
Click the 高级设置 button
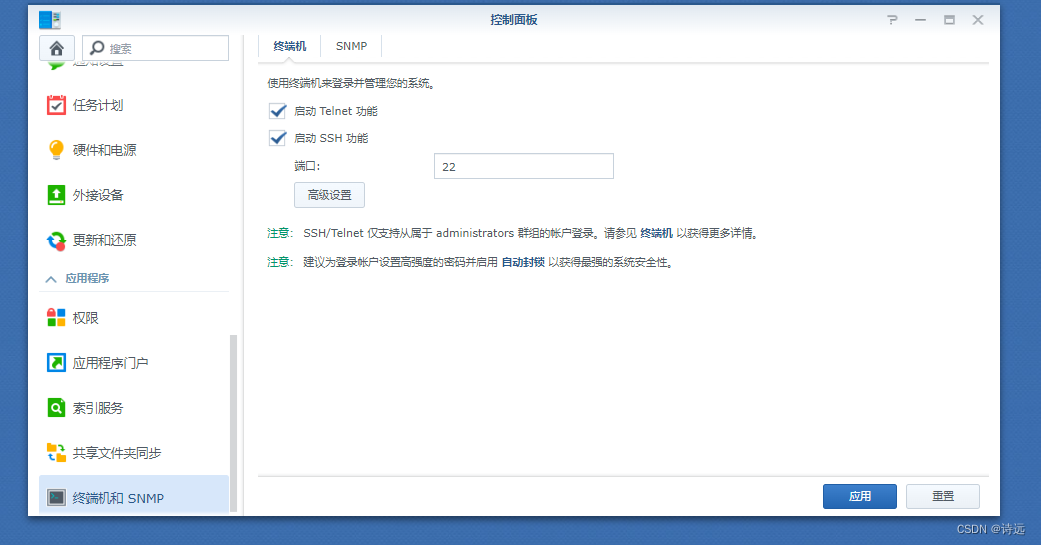pyautogui.click(x=329, y=195)
